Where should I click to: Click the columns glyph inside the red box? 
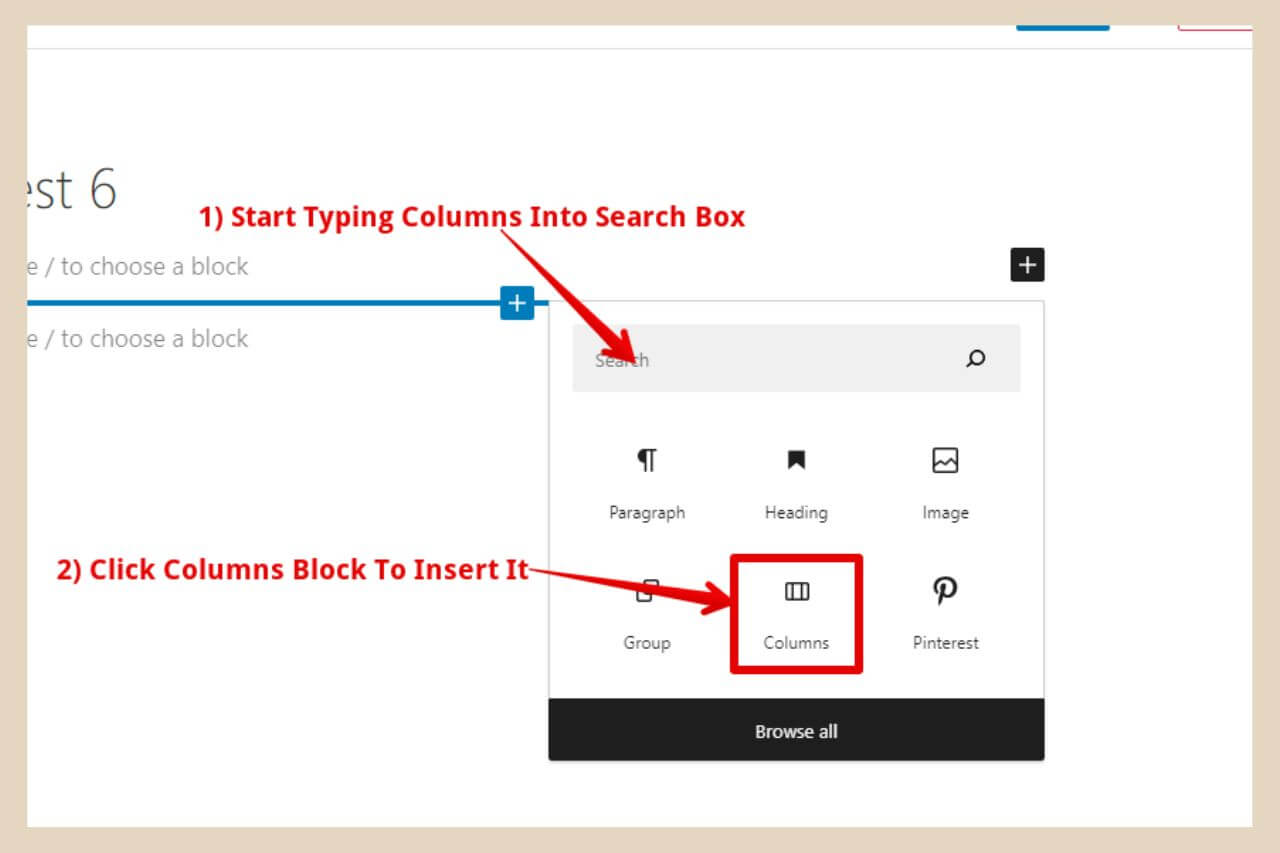[x=795, y=590]
